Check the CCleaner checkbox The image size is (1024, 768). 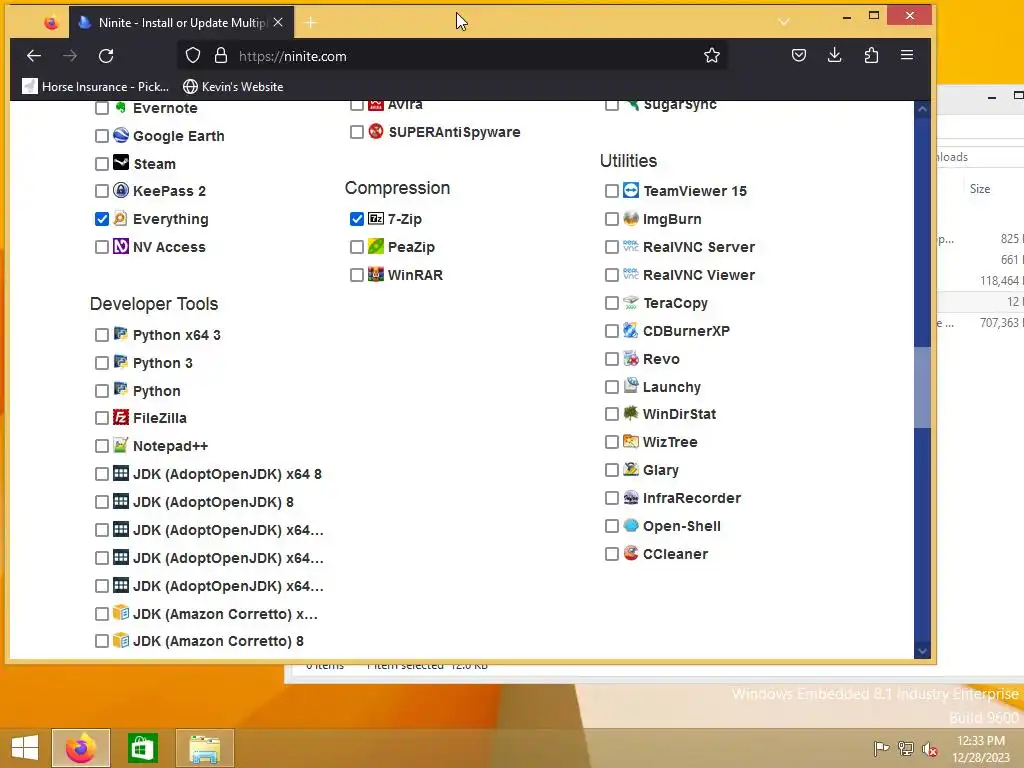click(612, 554)
